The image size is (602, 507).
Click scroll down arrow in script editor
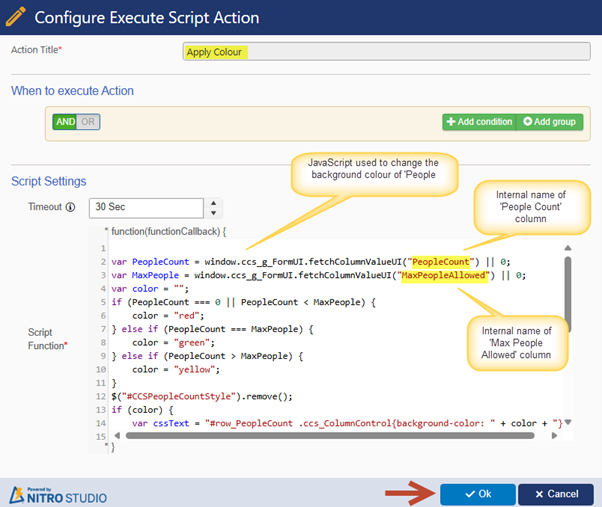568,422
